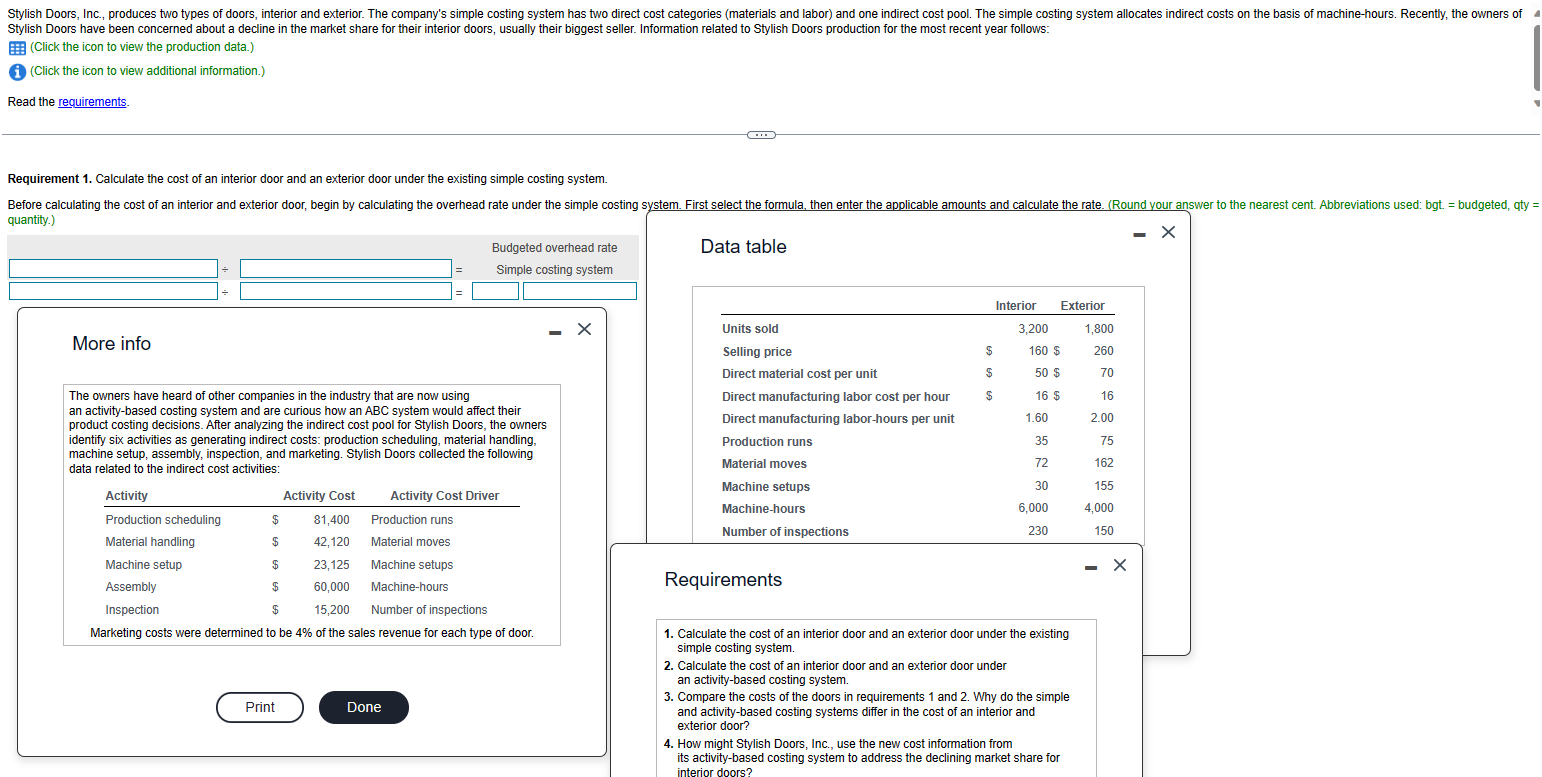The height and width of the screenshot is (777, 1542).
Task: Click the 'Exterior' column header in Data table
Action: point(1083,306)
